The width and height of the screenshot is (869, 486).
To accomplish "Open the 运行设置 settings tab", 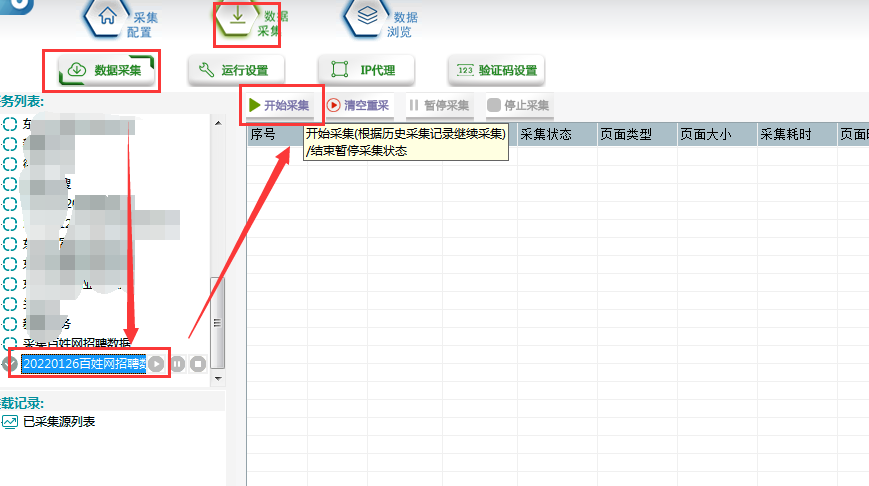I will [x=236, y=70].
